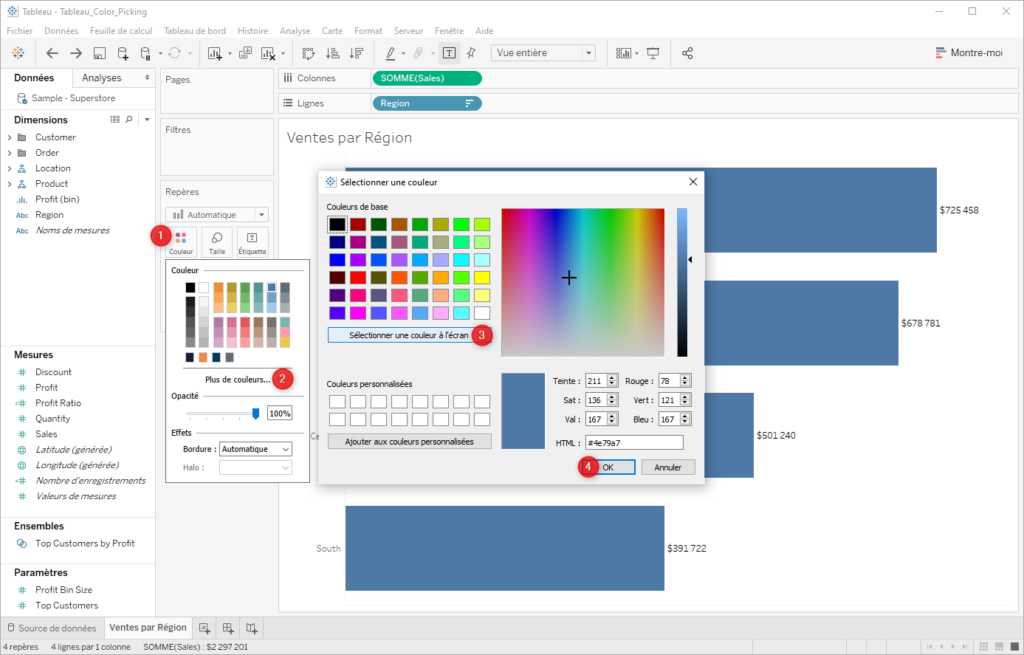Image resolution: width=1024 pixels, height=655 pixels.
Task: Click the hue-saturation color field crosshair
Action: click(569, 278)
